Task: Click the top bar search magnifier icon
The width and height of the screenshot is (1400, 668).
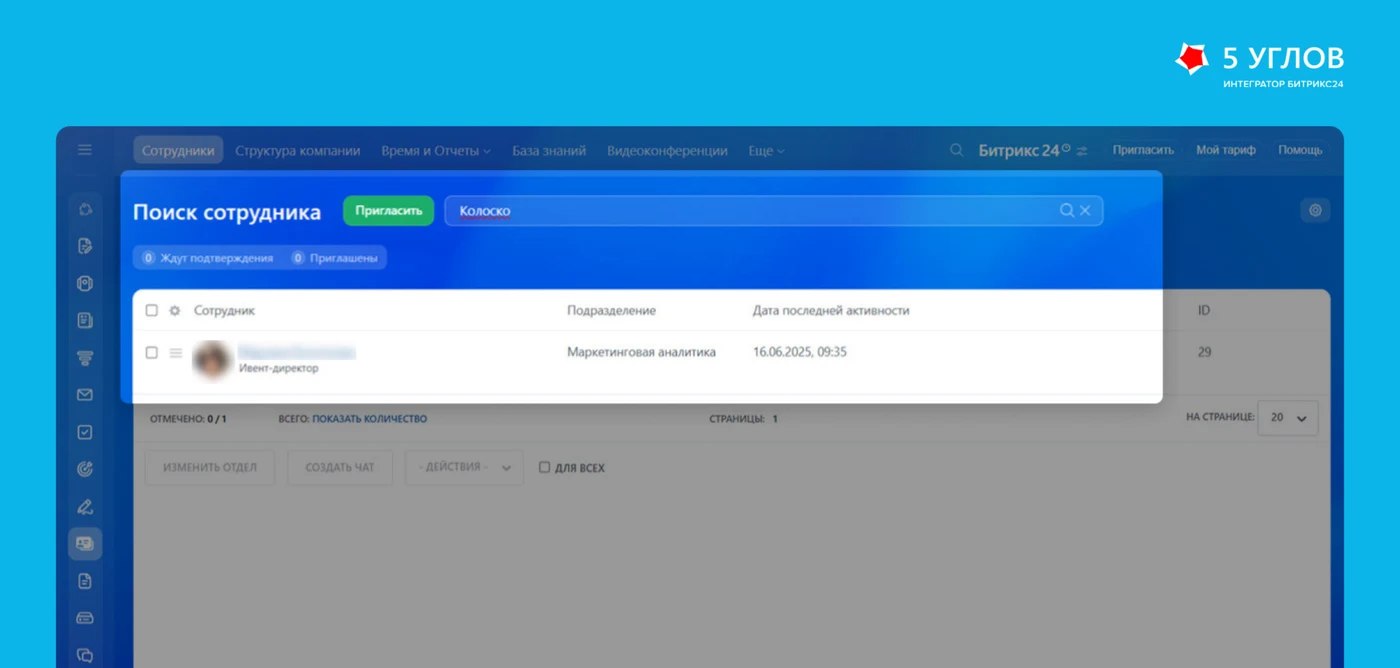Action: point(957,150)
